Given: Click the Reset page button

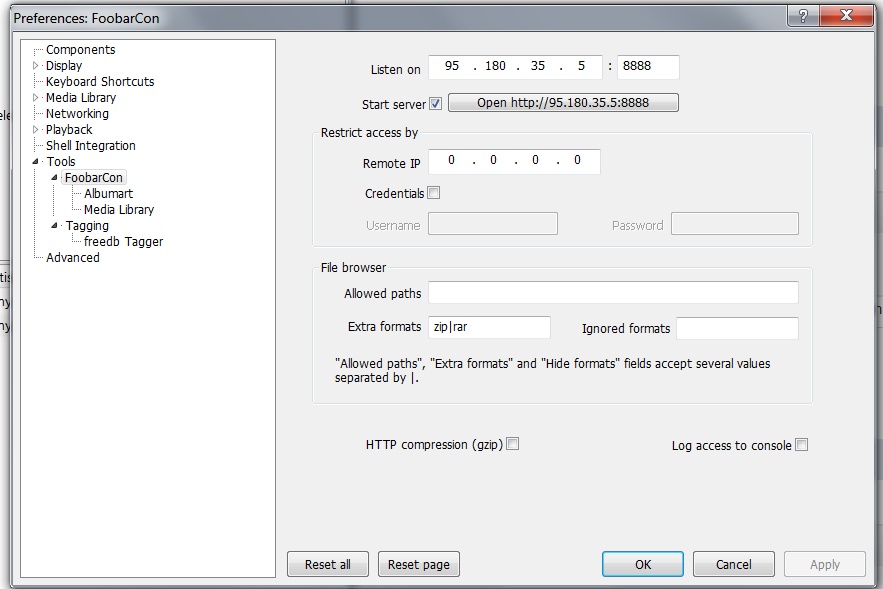Looking at the screenshot, I should coord(418,564).
